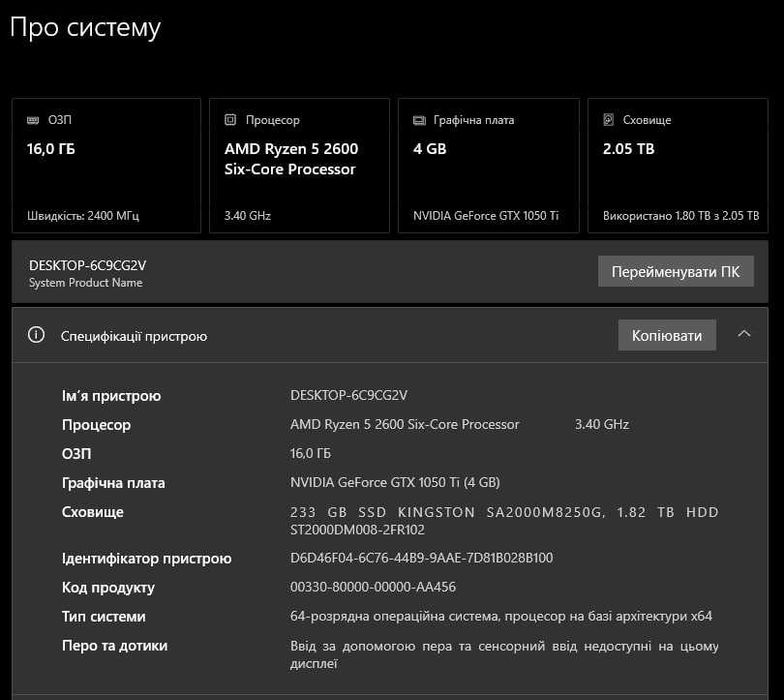Click the Перо та дотики label
This screenshot has width=784, height=700.
coord(114,646)
